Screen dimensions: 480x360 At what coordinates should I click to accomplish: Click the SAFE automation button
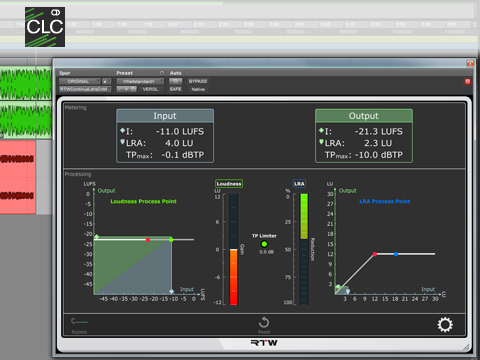[x=175, y=89]
